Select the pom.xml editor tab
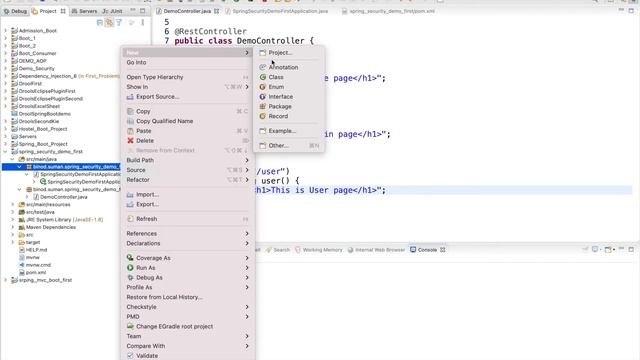This screenshot has width=640, height=360. 389,11
